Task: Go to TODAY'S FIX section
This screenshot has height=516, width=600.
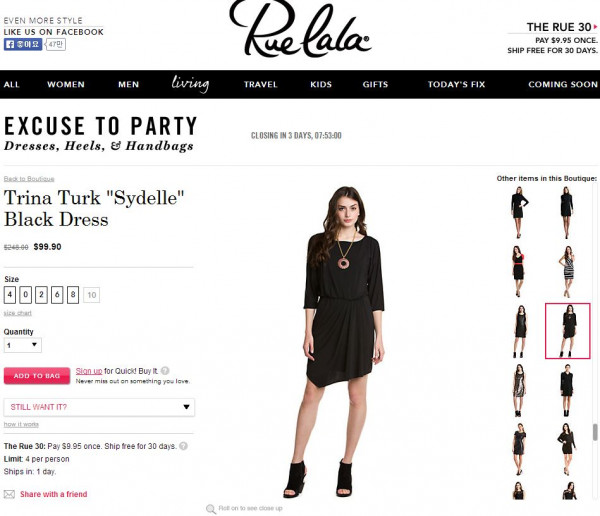Action: tap(456, 84)
